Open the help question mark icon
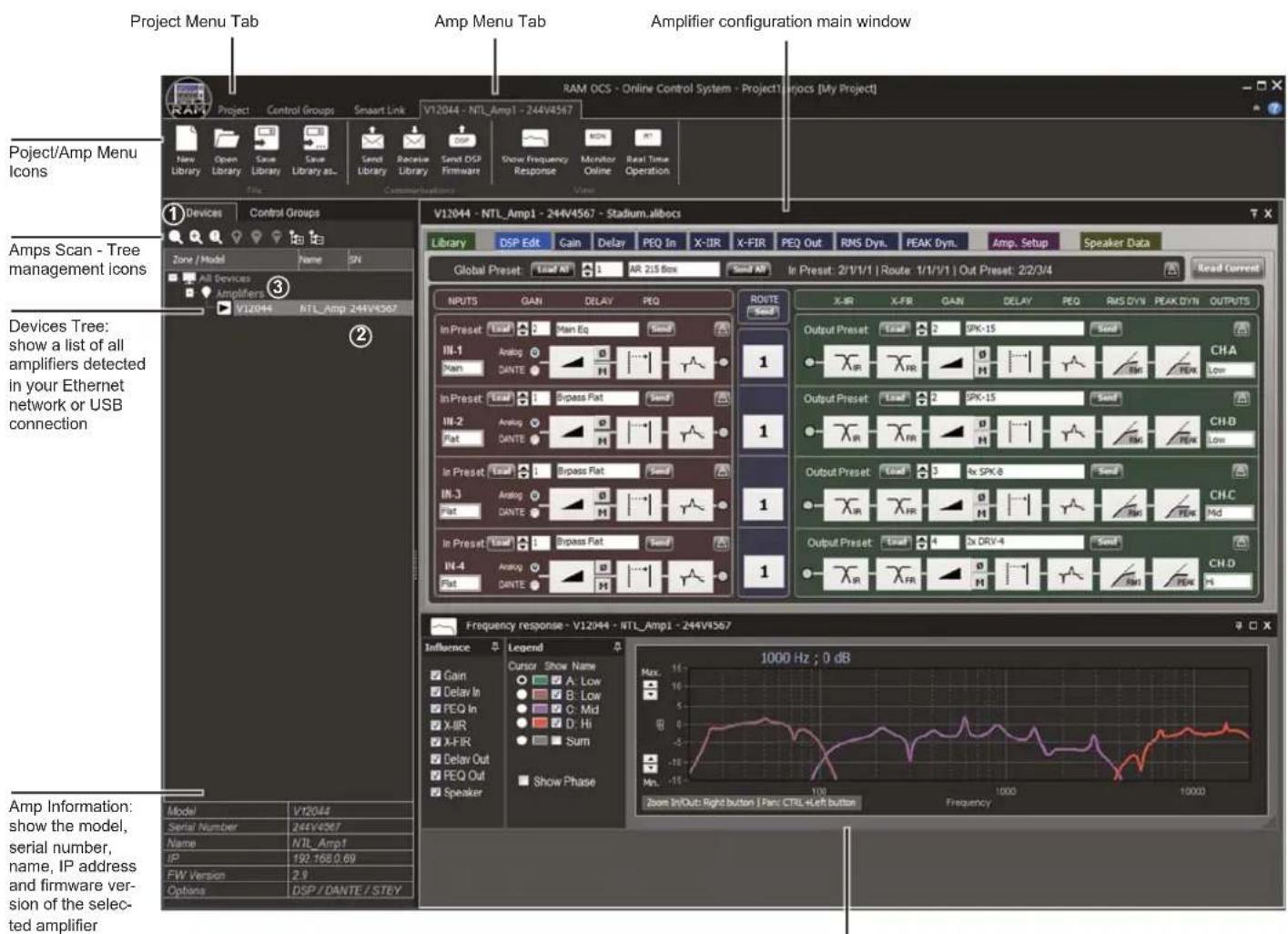Image resolution: width=1288 pixels, height=934 pixels. click(x=1274, y=107)
